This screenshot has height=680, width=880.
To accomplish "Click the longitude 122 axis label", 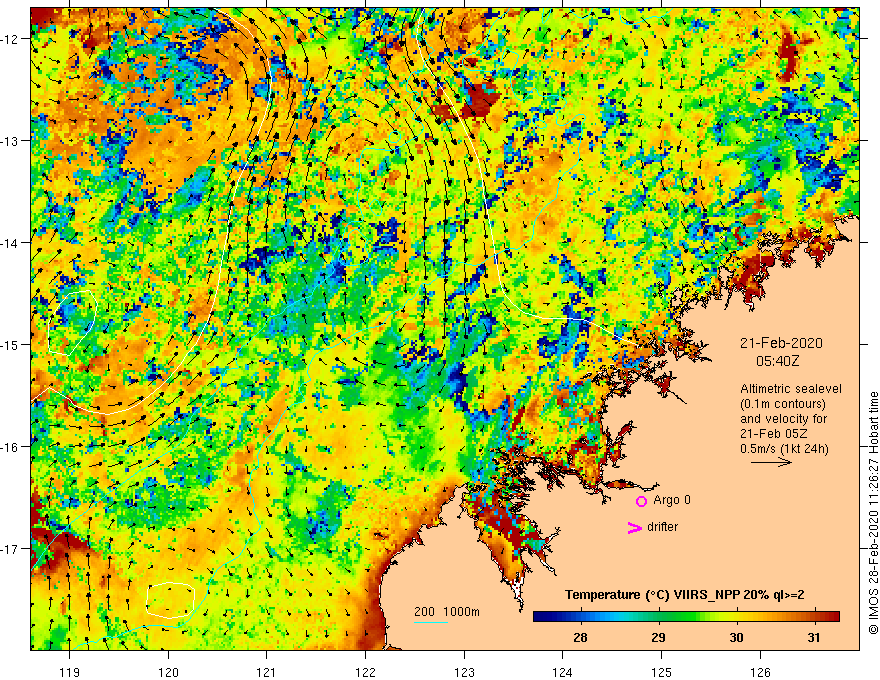I will point(365,672).
